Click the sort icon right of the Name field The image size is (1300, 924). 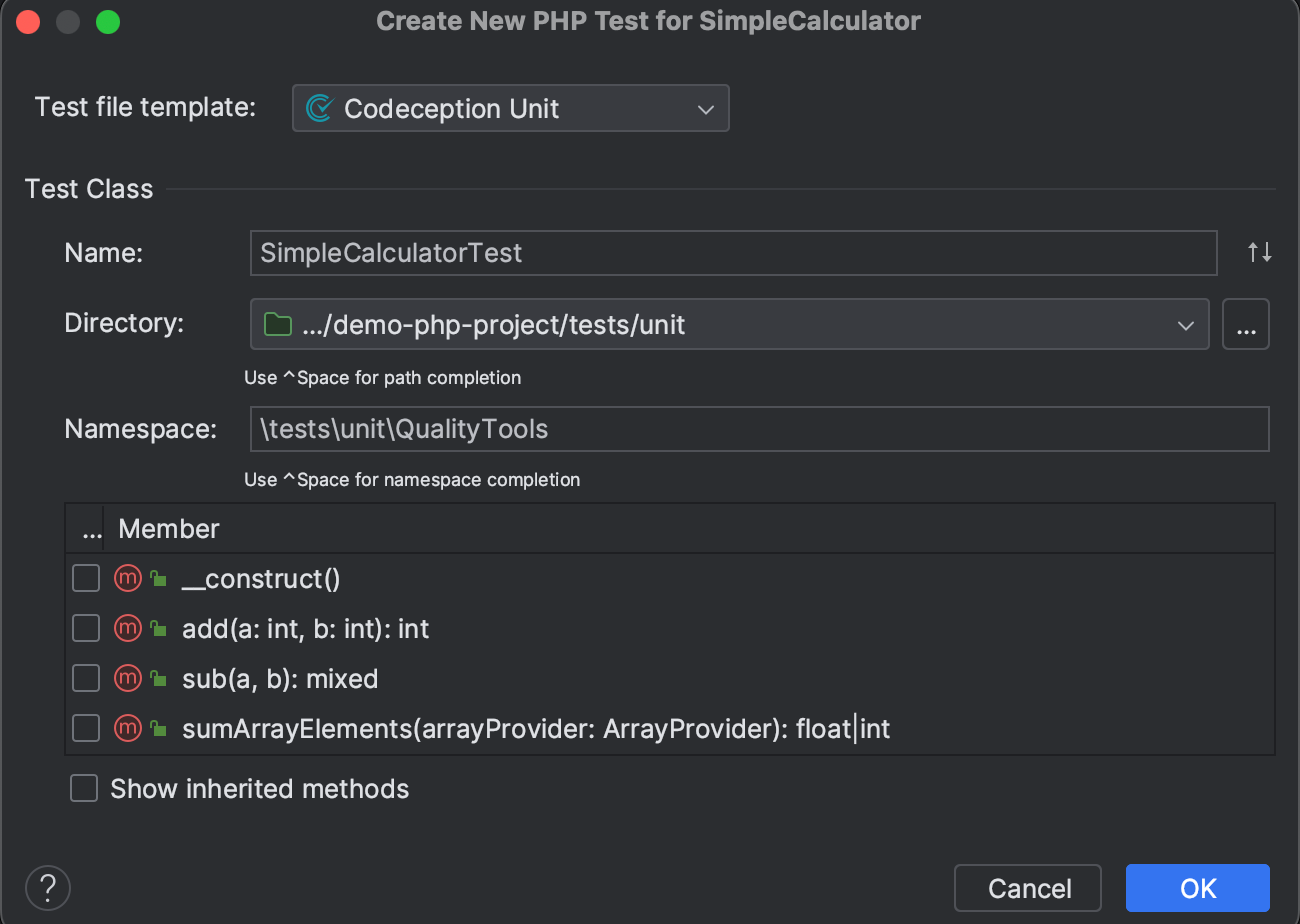tap(1260, 253)
